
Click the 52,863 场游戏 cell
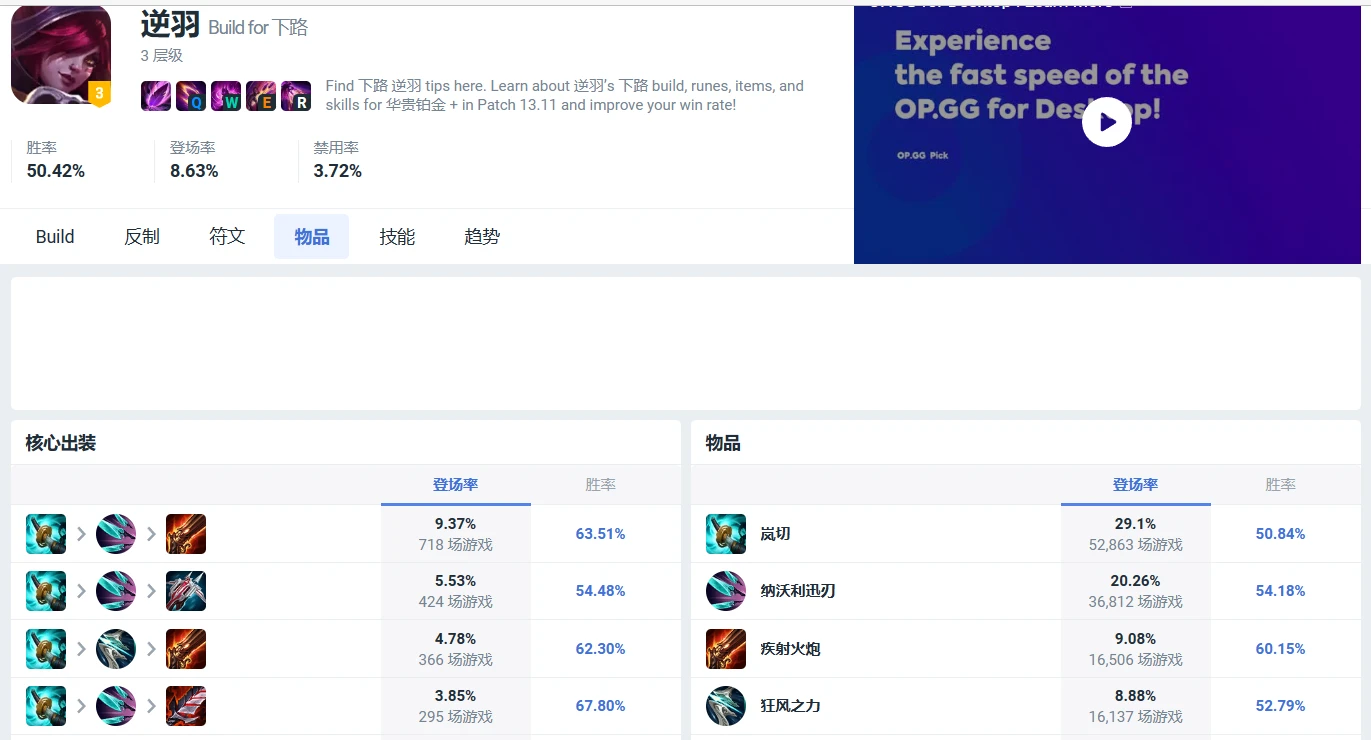(x=1136, y=545)
